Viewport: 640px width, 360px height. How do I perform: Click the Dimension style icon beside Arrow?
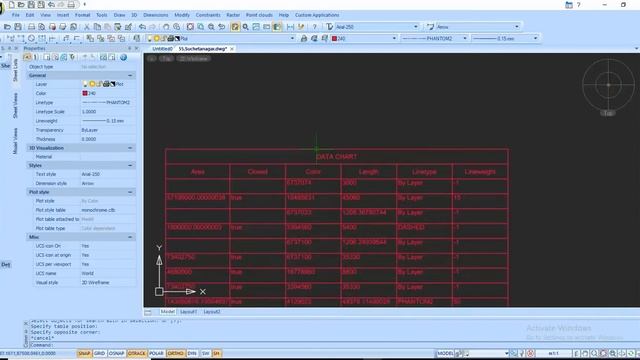[x=430, y=27]
